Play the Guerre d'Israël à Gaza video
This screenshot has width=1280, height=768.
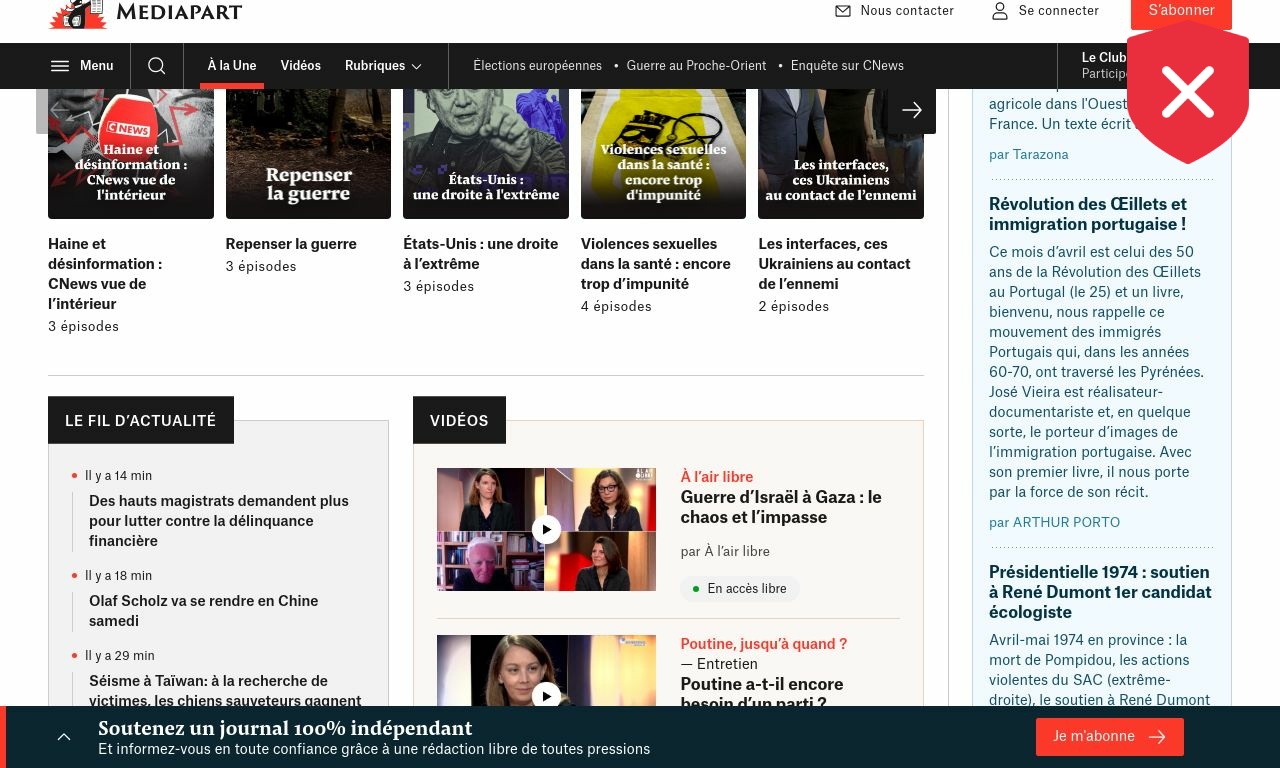(546, 529)
